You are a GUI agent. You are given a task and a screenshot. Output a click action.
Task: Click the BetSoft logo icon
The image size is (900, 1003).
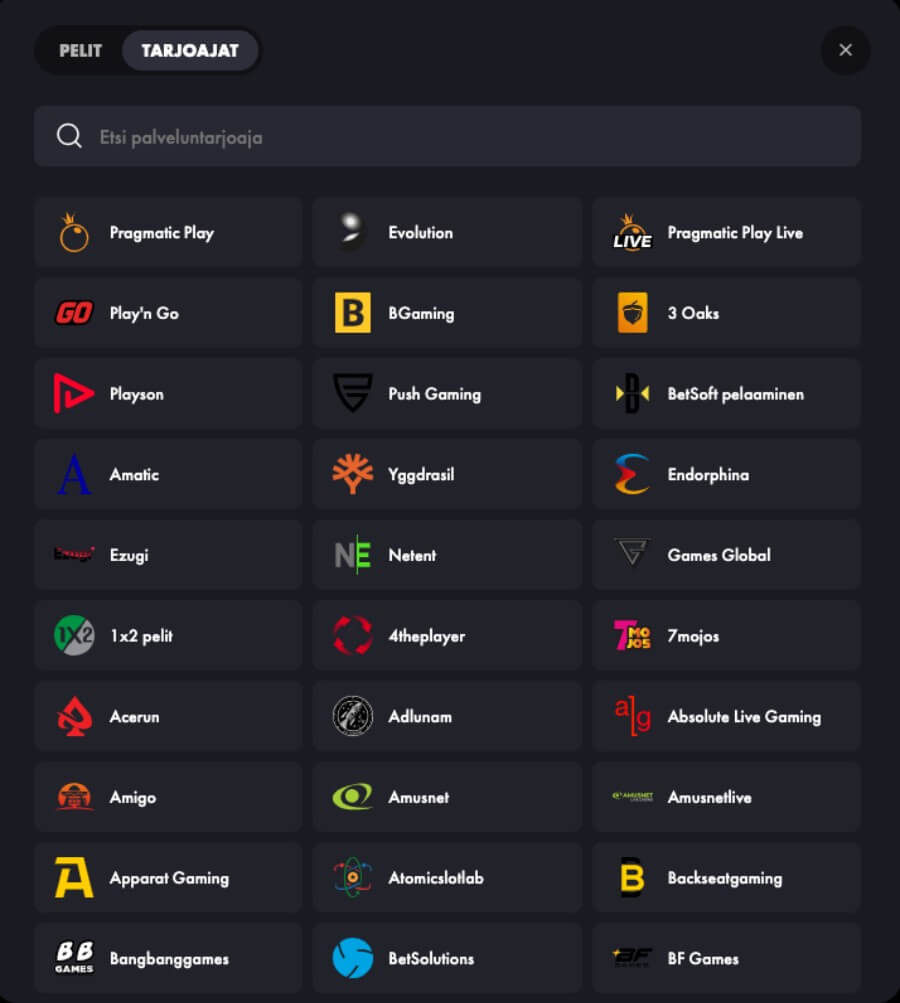tap(632, 393)
